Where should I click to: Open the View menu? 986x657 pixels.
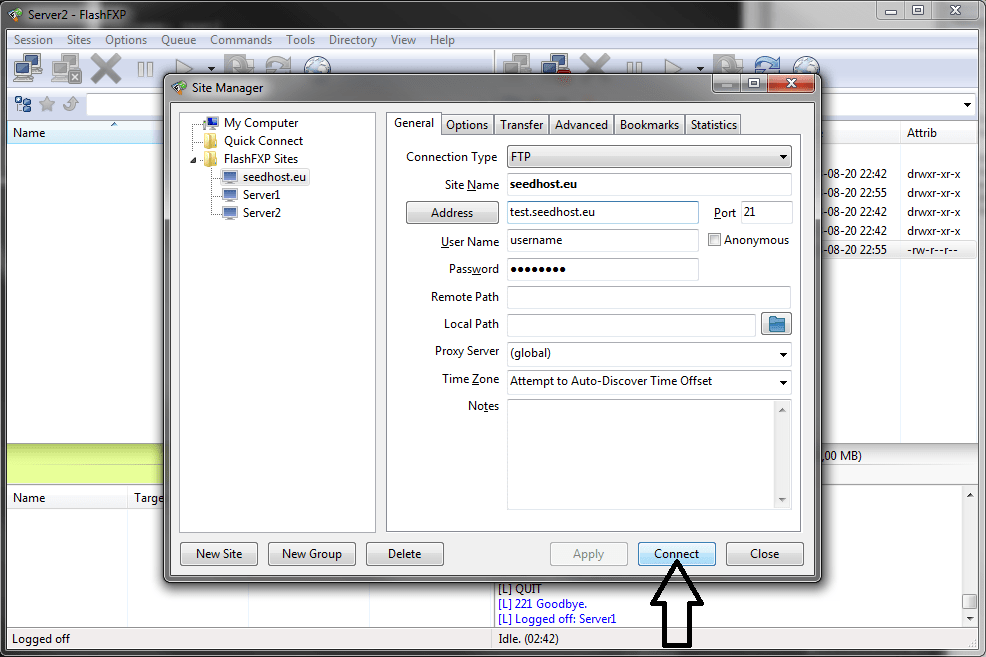click(x=403, y=40)
